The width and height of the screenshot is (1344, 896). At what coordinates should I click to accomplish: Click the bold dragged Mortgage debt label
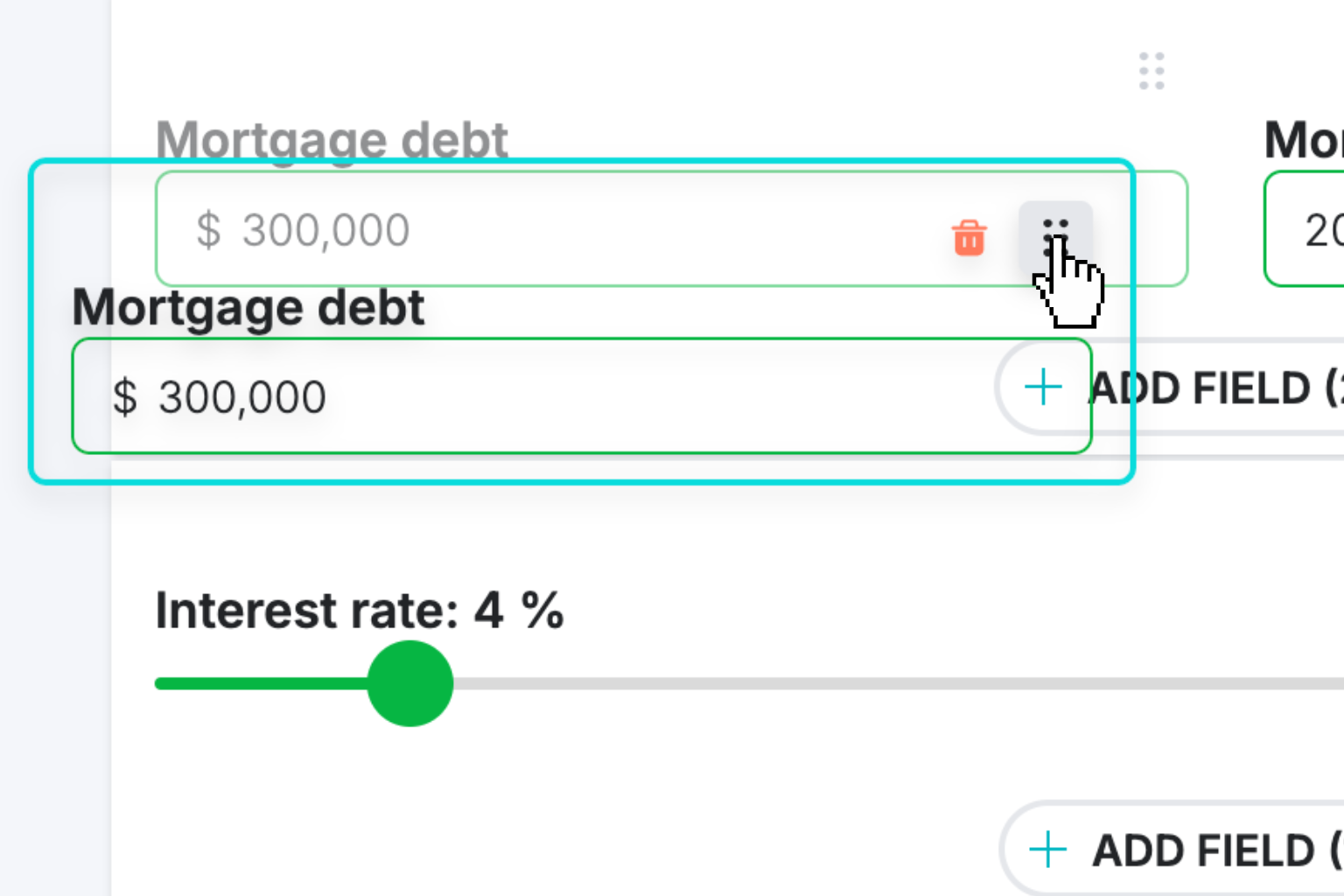tap(248, 308)
